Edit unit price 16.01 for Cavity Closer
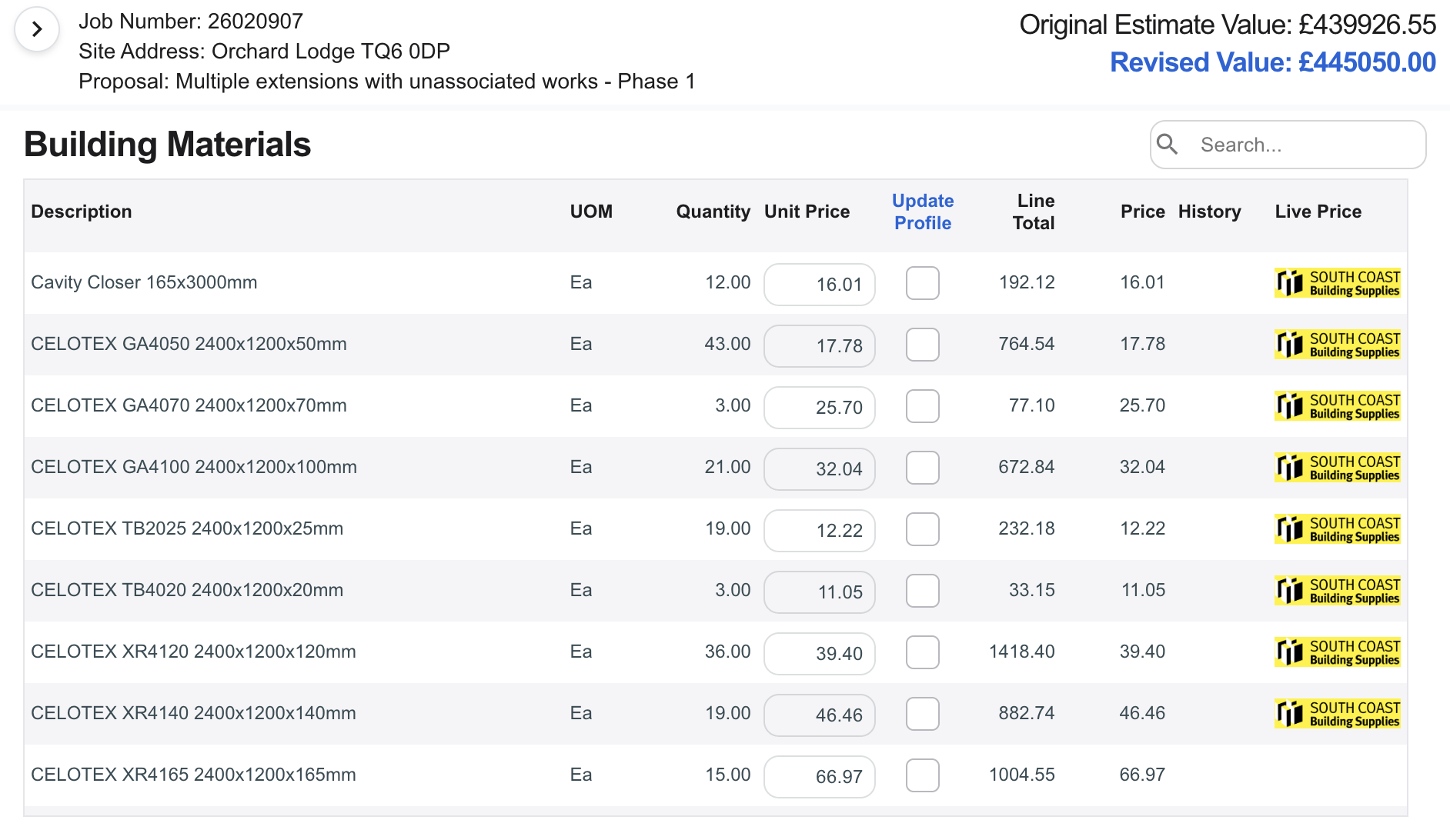The width and height of the screenshot is (1450, 840). click(820, 285)
